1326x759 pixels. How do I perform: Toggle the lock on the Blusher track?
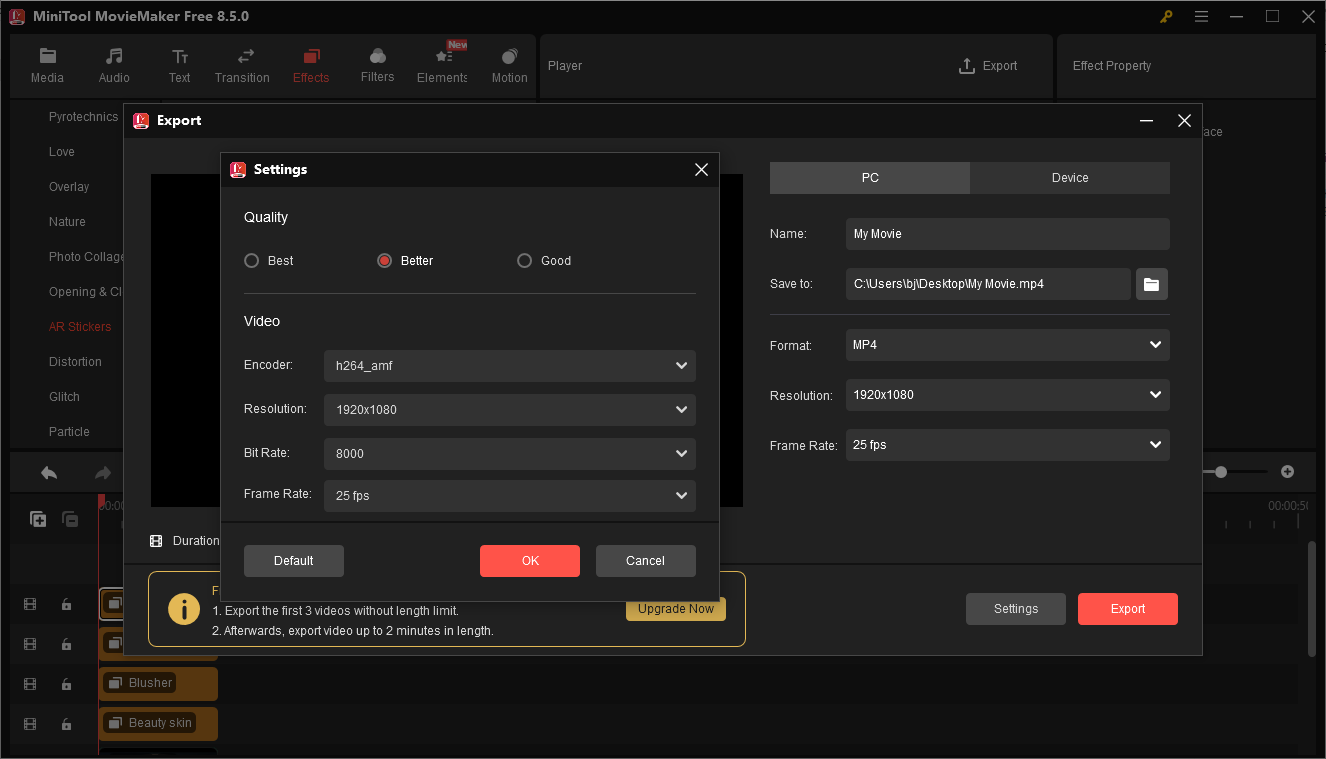(66, 683)
